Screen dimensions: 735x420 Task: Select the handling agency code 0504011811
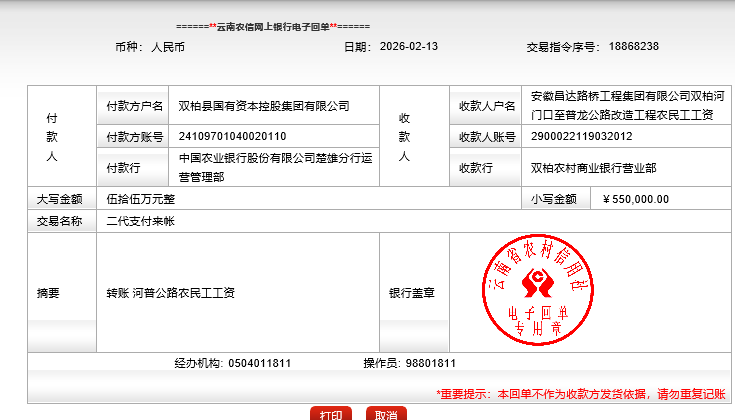pos(260,363)
